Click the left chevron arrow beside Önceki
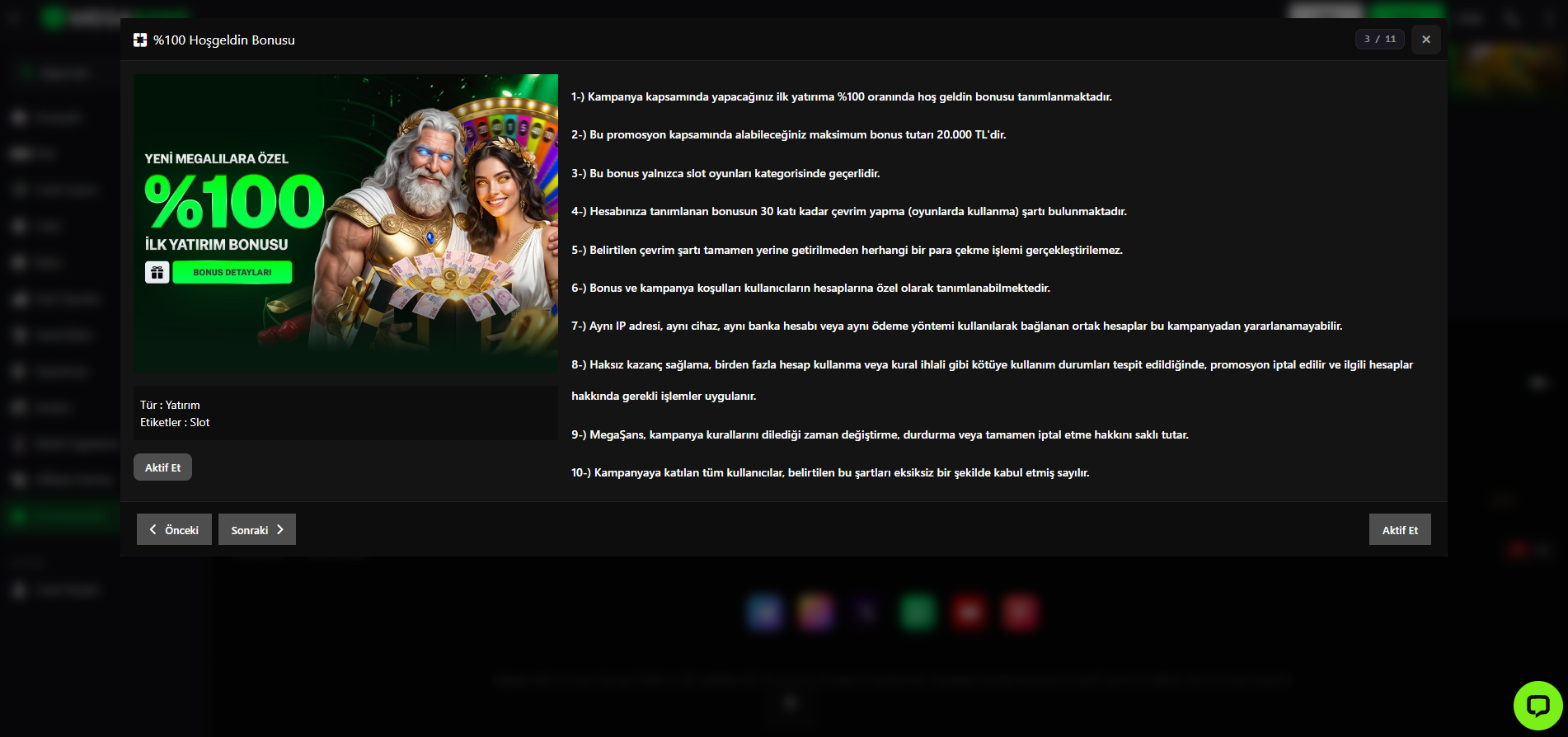This screenshot has height=737, width=1568. pyautogui.click(x=153, y=529)
